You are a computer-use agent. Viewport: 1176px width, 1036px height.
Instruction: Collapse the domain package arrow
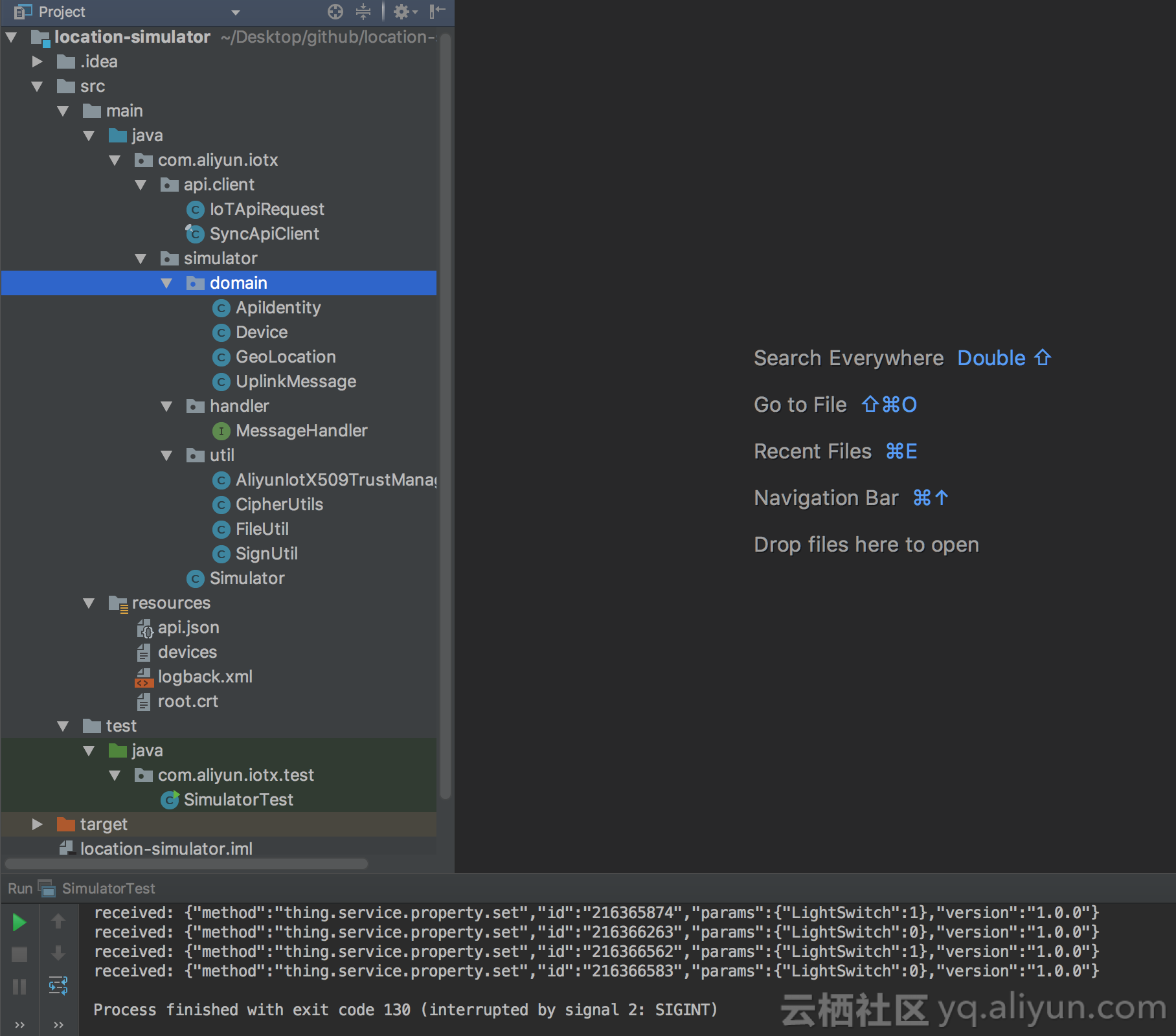(x=166, y=284)
